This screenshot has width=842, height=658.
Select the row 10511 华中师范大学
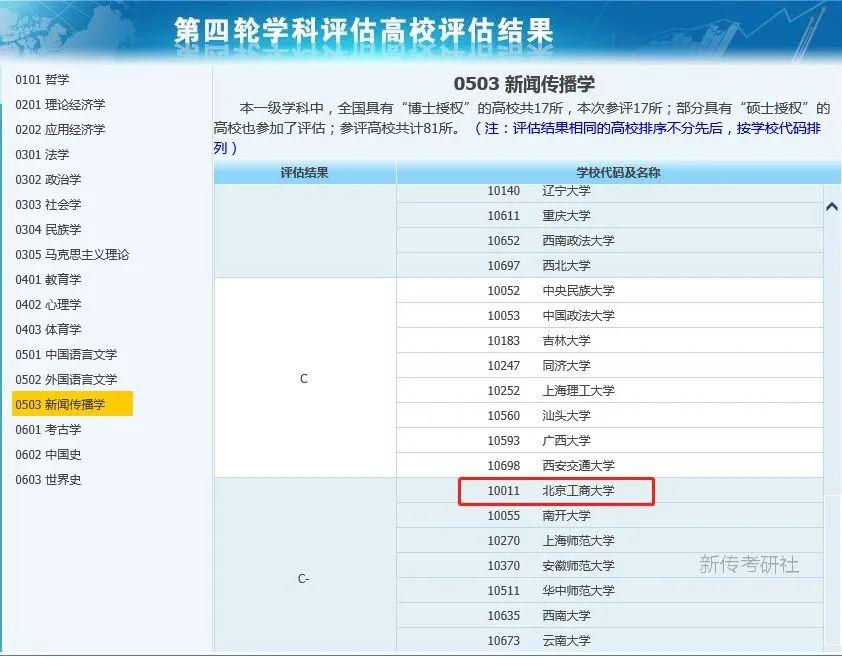[x=609, y=590]
